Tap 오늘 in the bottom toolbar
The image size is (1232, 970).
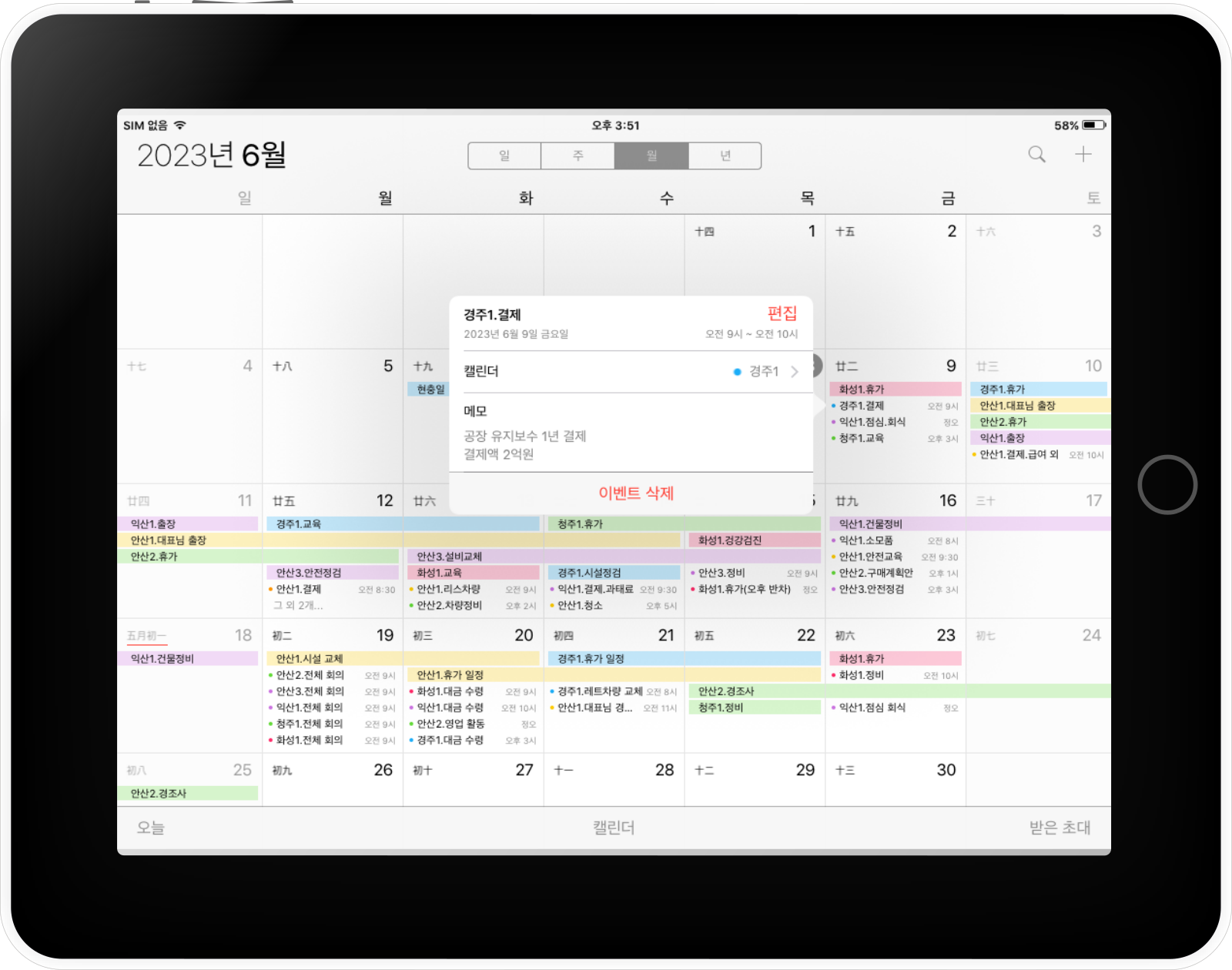[x=151, y=828]
